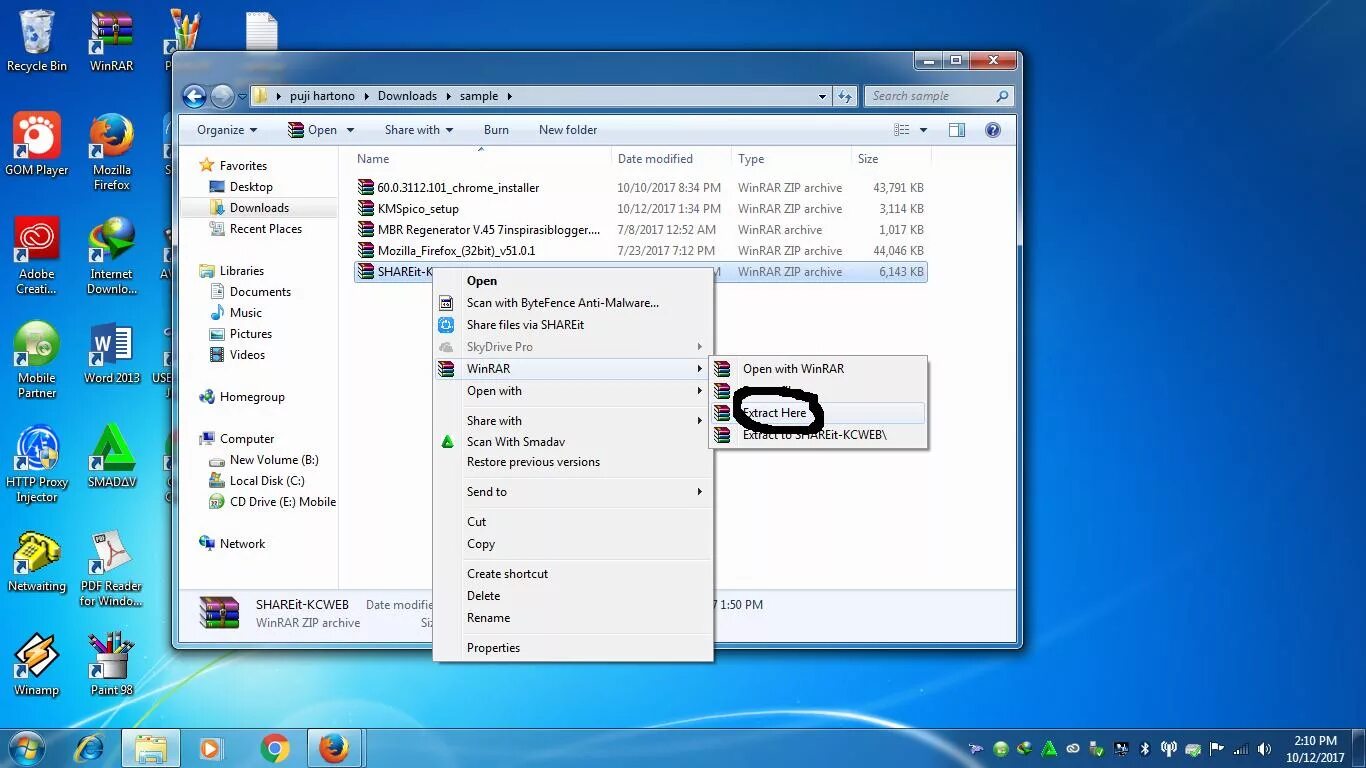Select 60.0.3112.101_chrome_installer file

pos(640,188)
